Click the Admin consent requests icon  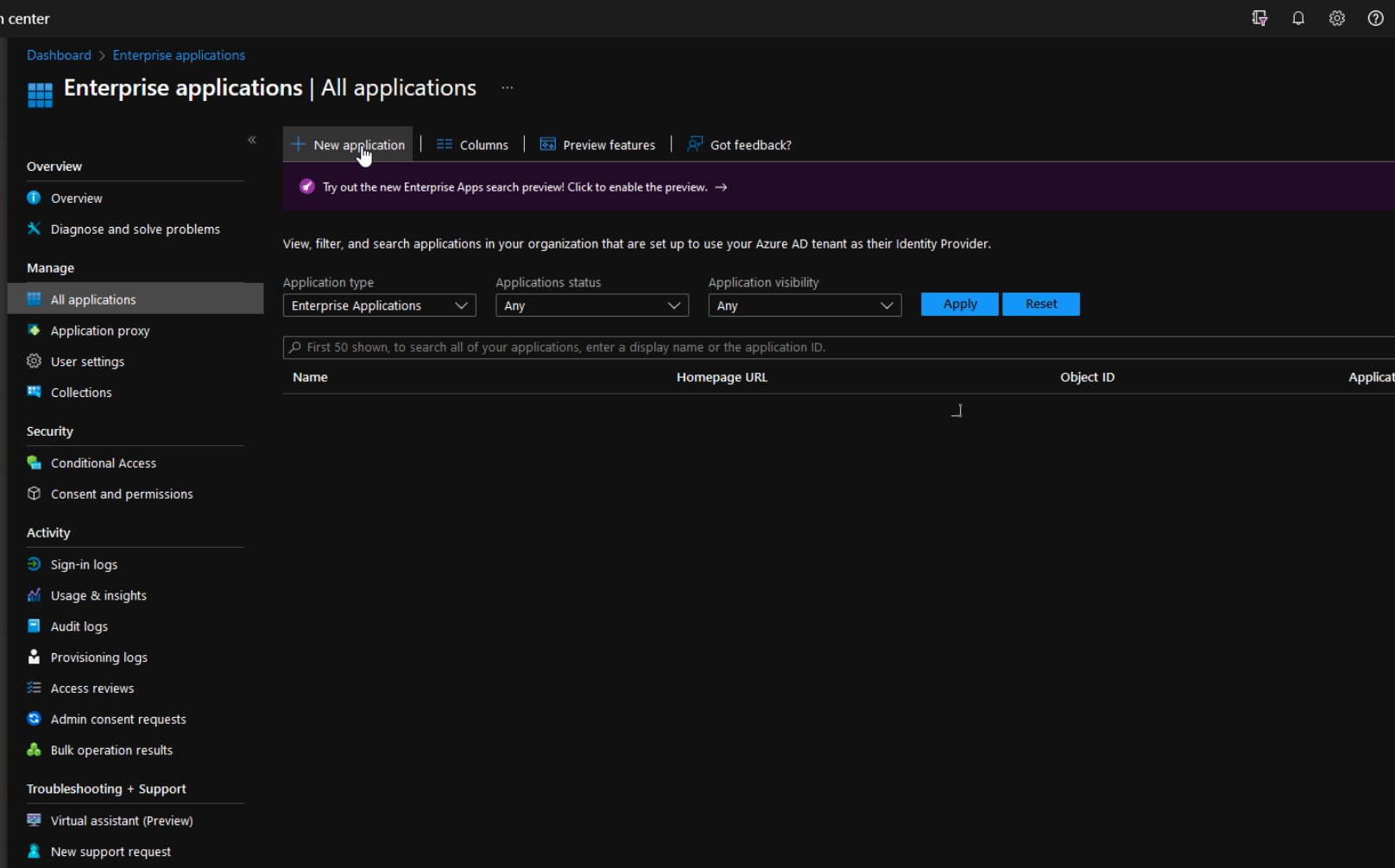[34, 719]
